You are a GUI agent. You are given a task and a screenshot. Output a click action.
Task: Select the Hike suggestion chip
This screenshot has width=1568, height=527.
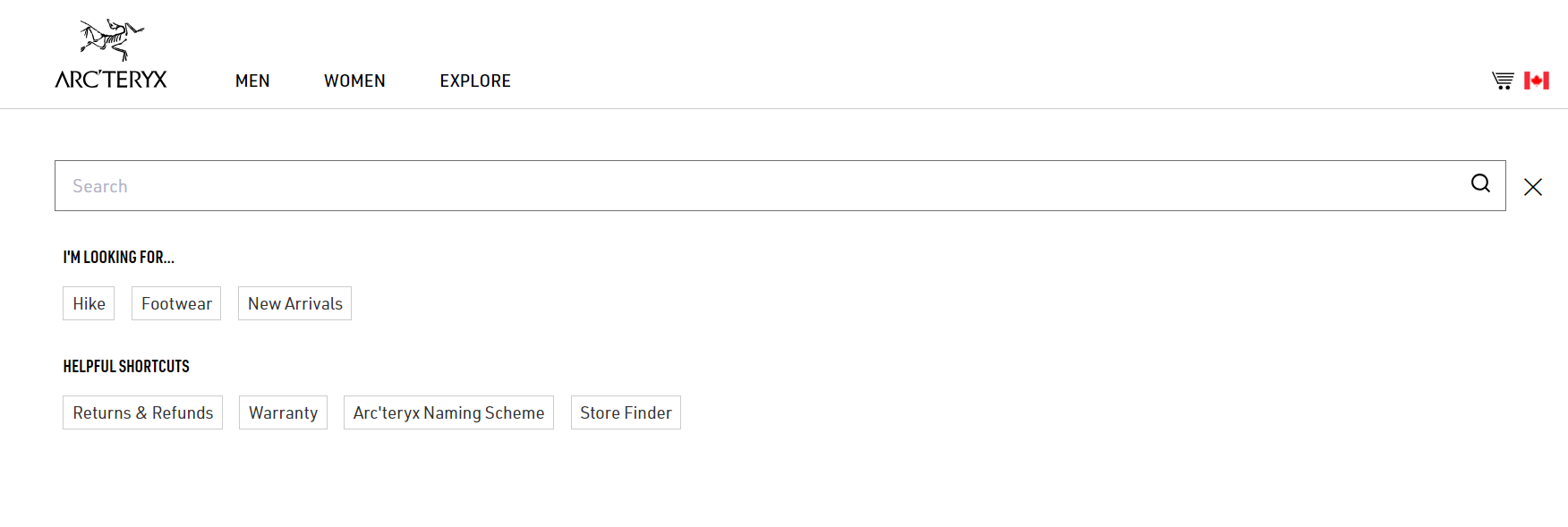point(89,303)
